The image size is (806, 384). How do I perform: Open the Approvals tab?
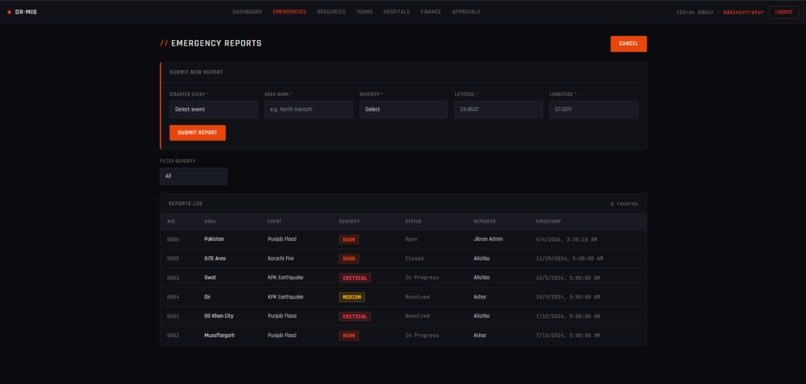point(466,12)
